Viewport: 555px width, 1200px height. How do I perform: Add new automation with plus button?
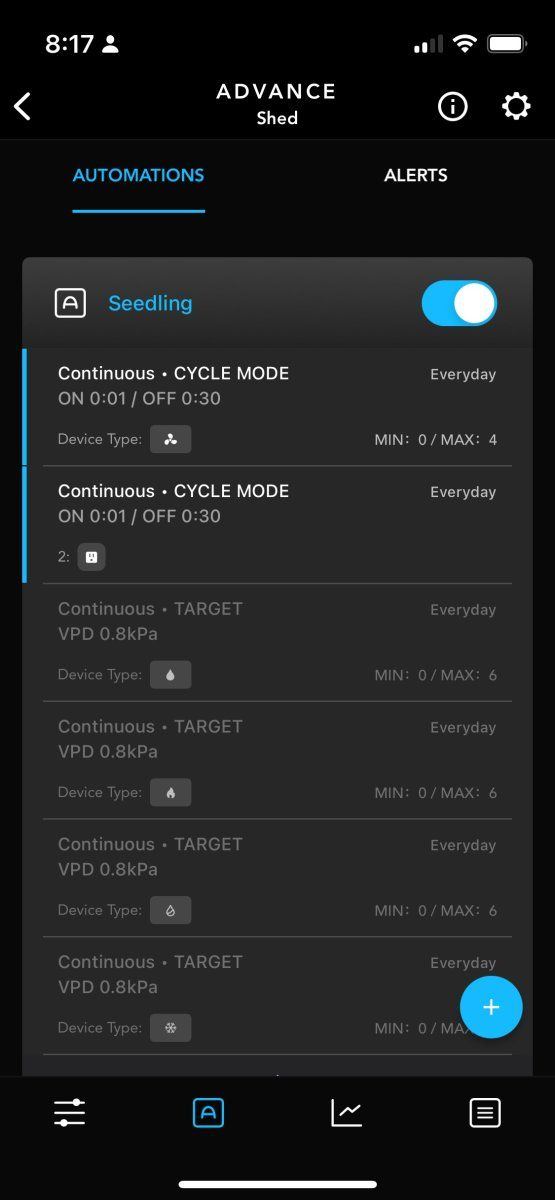(491, 1007)
